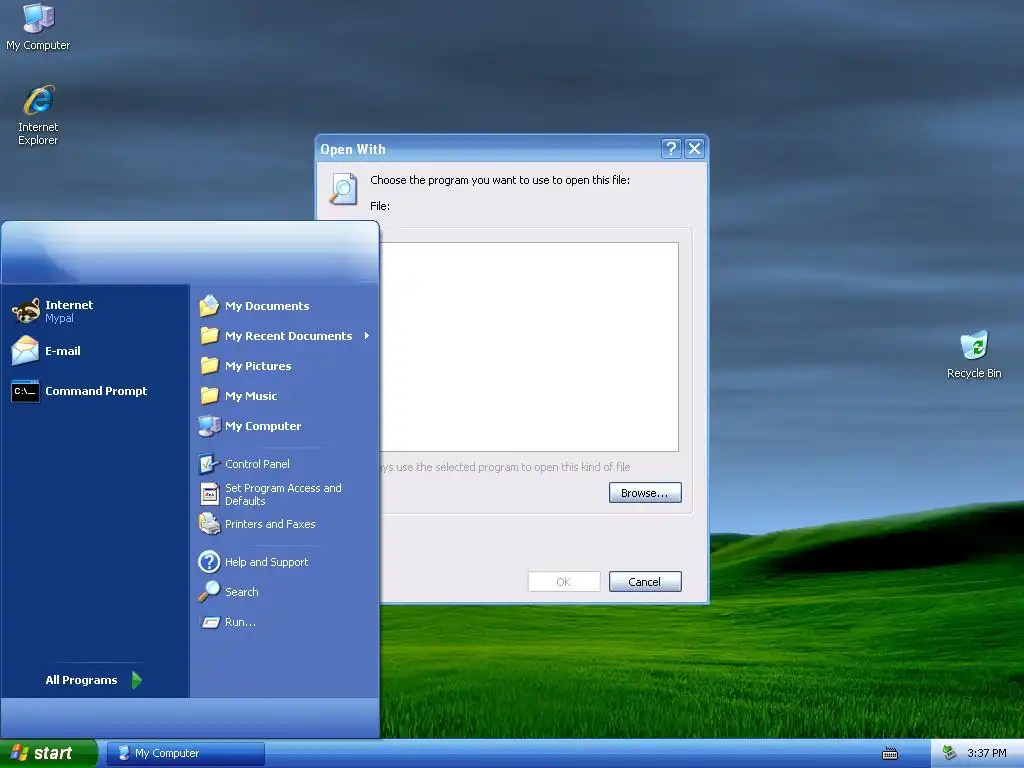Click the My Music folder icon
Viewport: 1024px width, 768px height.
coord(209,396)
